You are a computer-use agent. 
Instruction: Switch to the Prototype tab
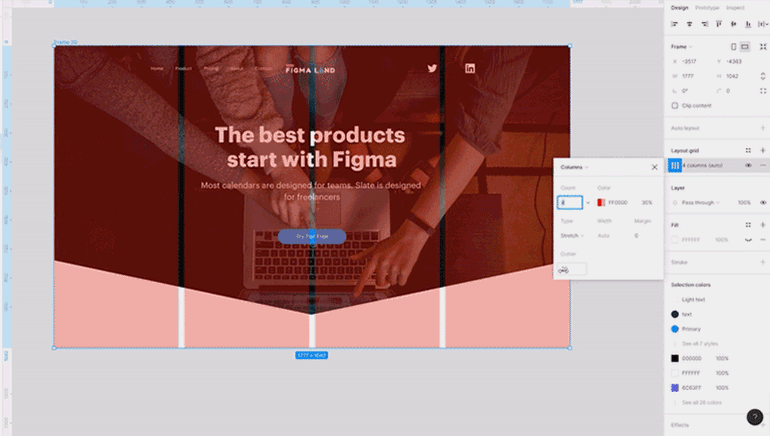point(707,8)
